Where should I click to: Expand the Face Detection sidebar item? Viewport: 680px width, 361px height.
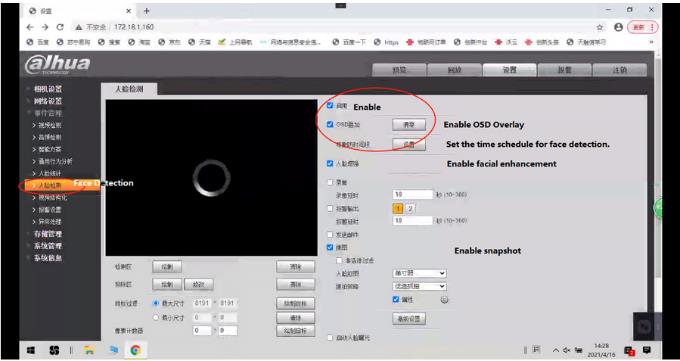pyautogui.click(x=50, y=185)
